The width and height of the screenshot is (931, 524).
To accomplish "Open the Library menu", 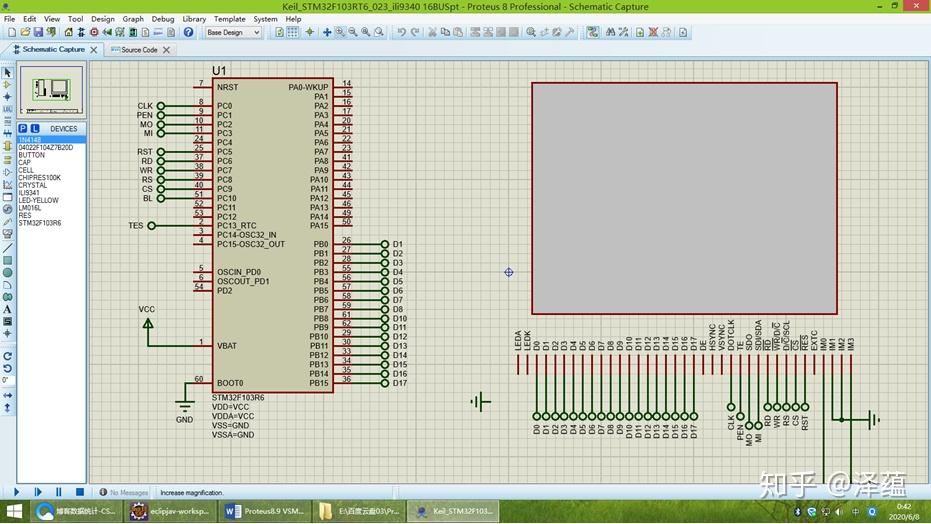I will tap(194, 19).
